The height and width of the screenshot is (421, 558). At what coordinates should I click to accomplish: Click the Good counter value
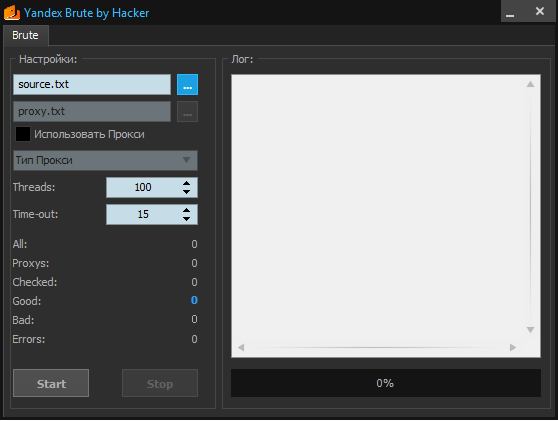click(194, 300)
